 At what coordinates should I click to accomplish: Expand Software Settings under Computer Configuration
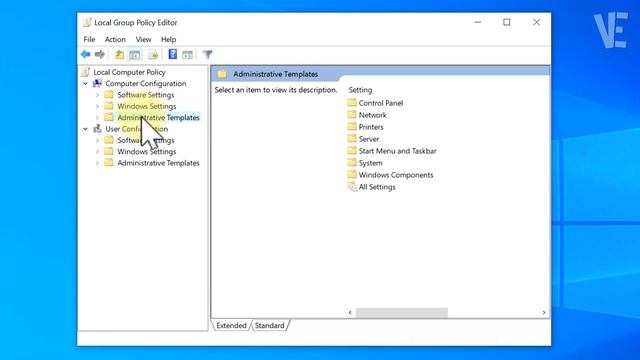[97, 95]
